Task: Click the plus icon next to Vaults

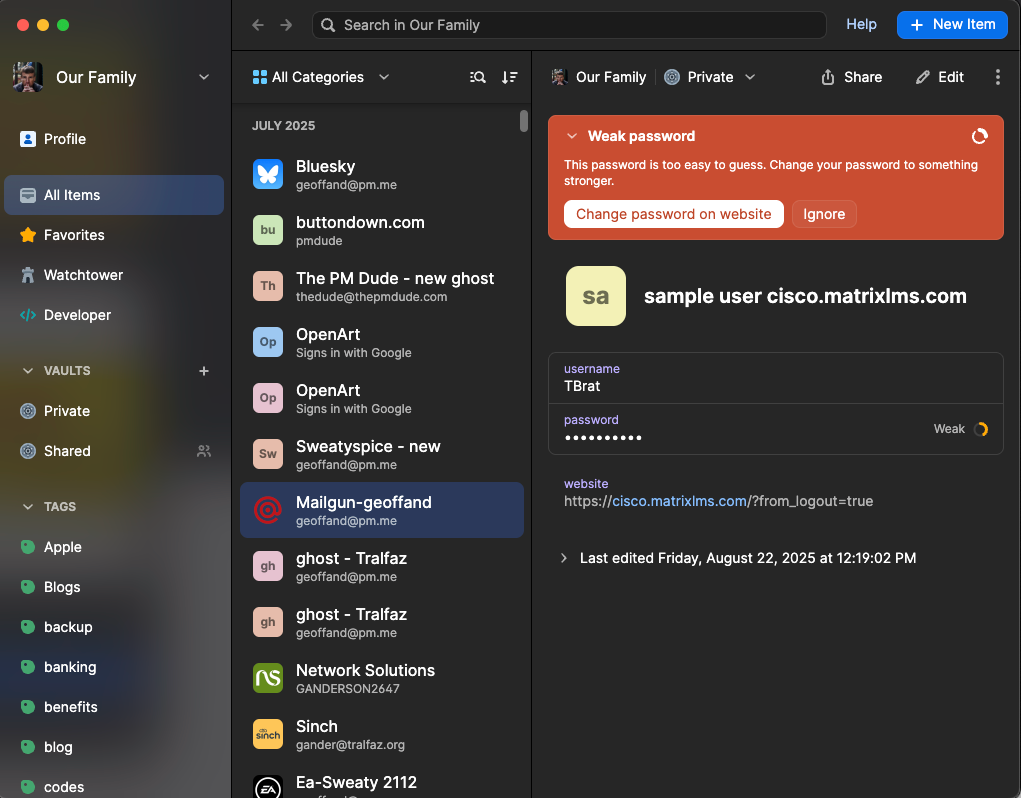Action: (x=204, y=371)
